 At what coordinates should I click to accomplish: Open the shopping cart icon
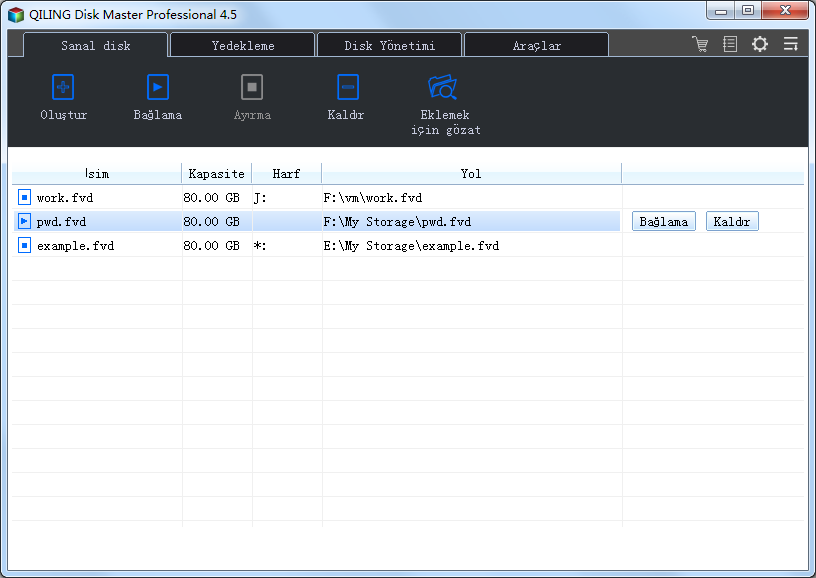coord(700,44)
